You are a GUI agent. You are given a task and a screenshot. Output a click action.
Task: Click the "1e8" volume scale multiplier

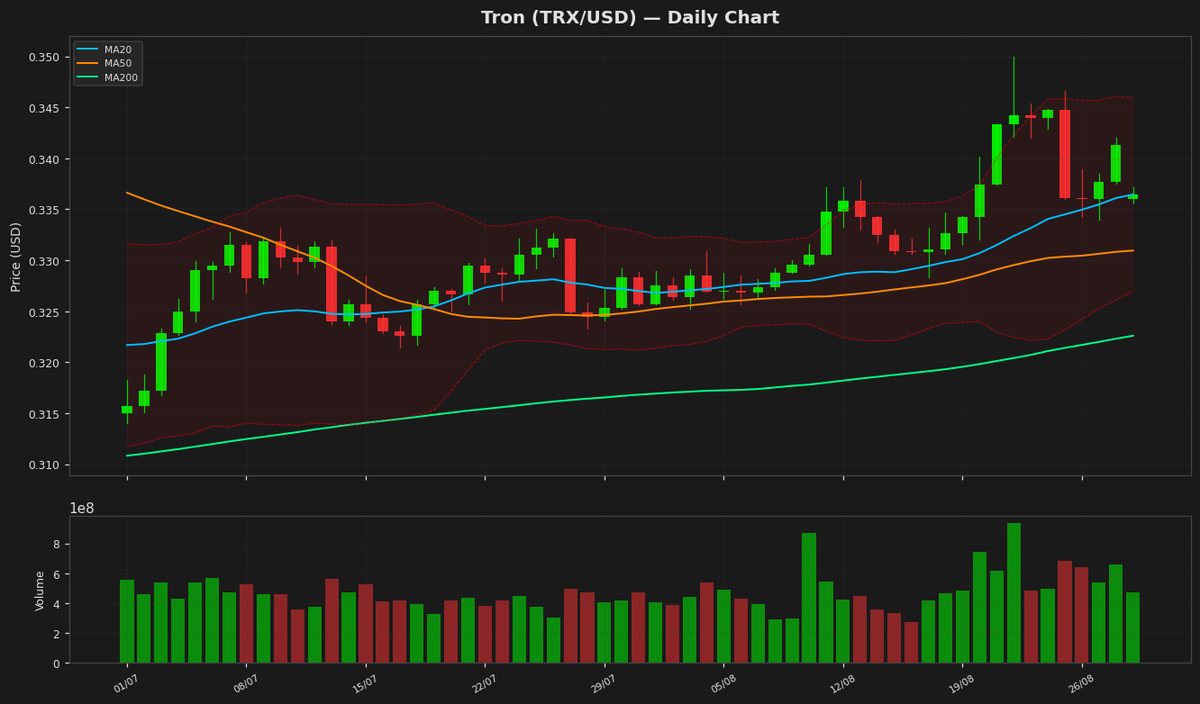click(82, 508)
